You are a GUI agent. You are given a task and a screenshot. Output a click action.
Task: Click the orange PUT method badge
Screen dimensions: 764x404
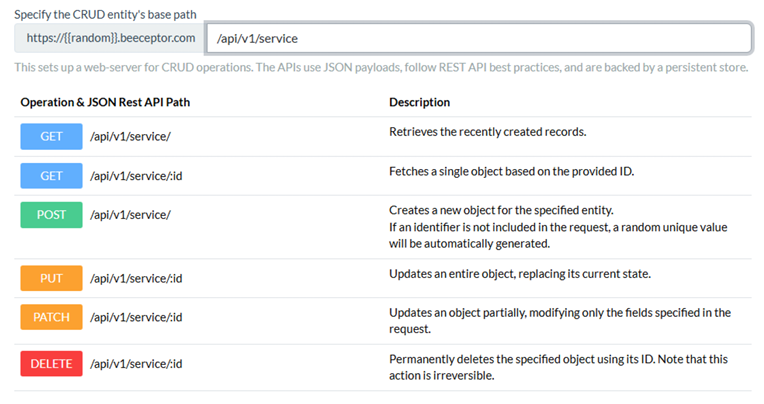[51, 278]
